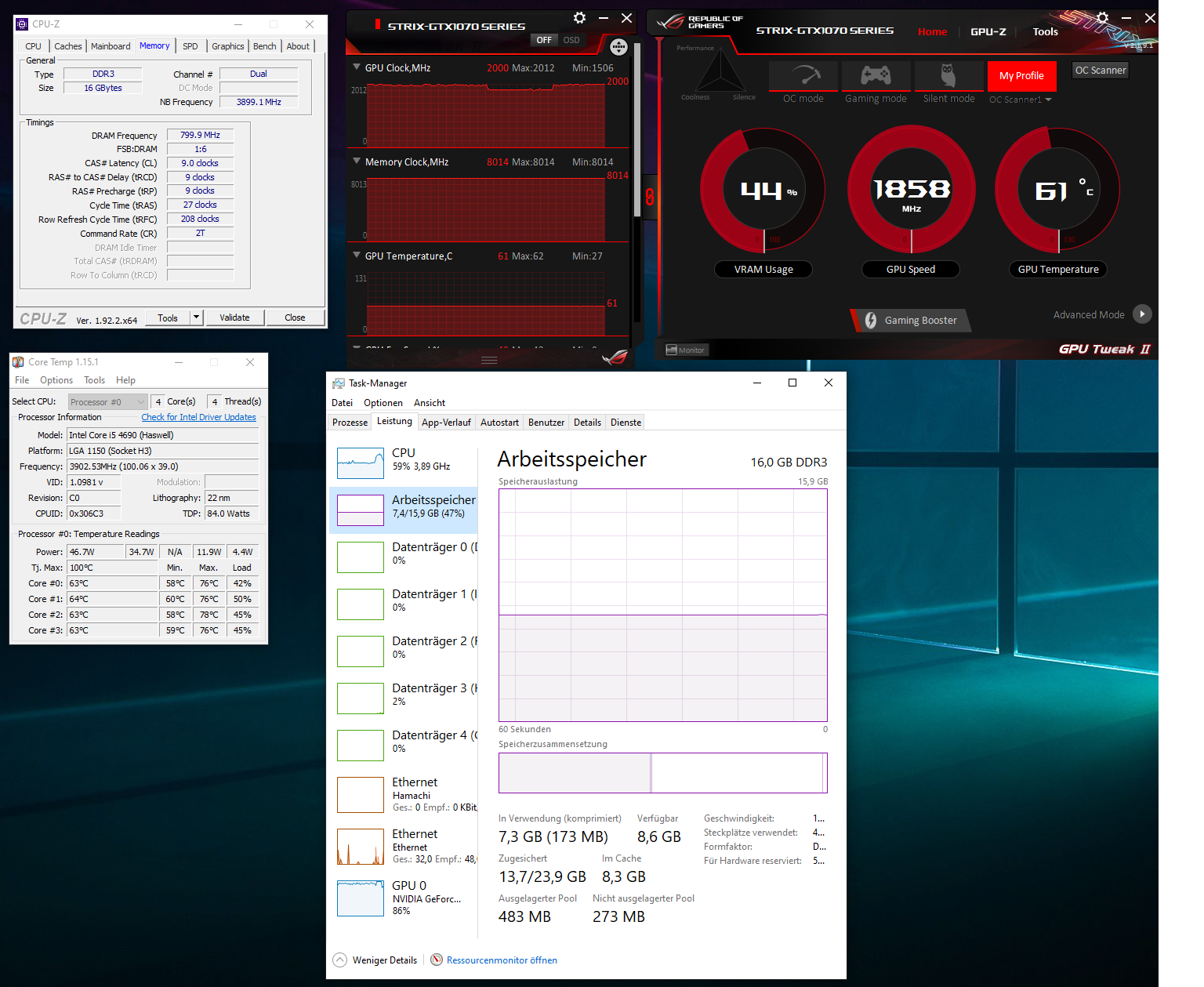The height and width of the screenshot is (987, 1204).
Task: Click the red link icon between GPU Tweak panels
Action: pyautogui.click(x=649, y=196)
